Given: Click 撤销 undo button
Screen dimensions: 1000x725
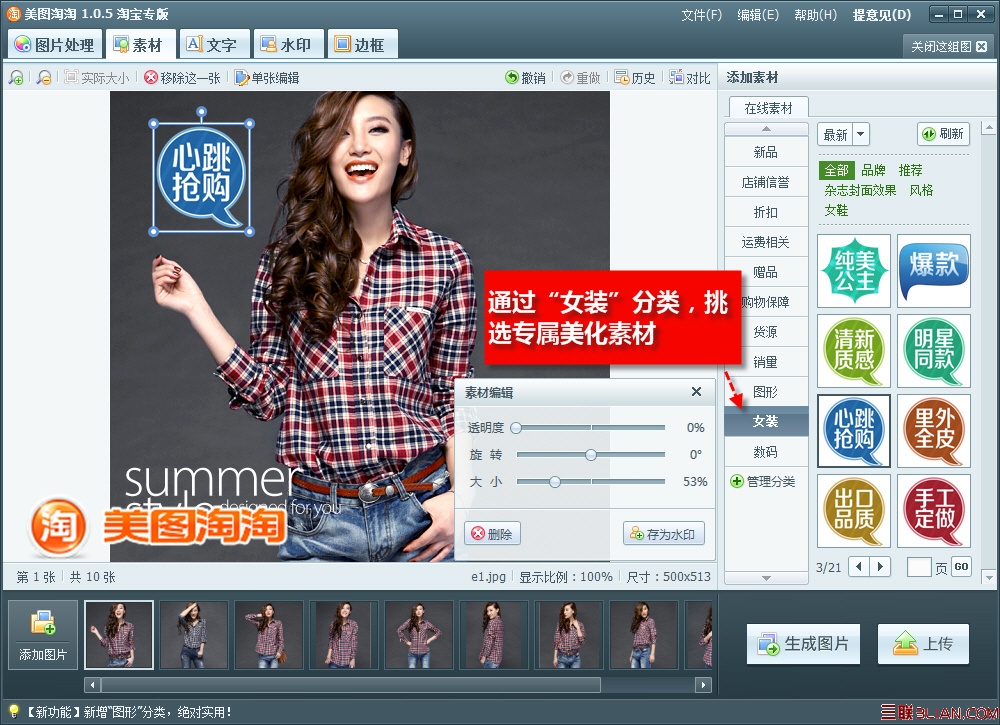Looking at the screenshot, I should tap(526, 78).
